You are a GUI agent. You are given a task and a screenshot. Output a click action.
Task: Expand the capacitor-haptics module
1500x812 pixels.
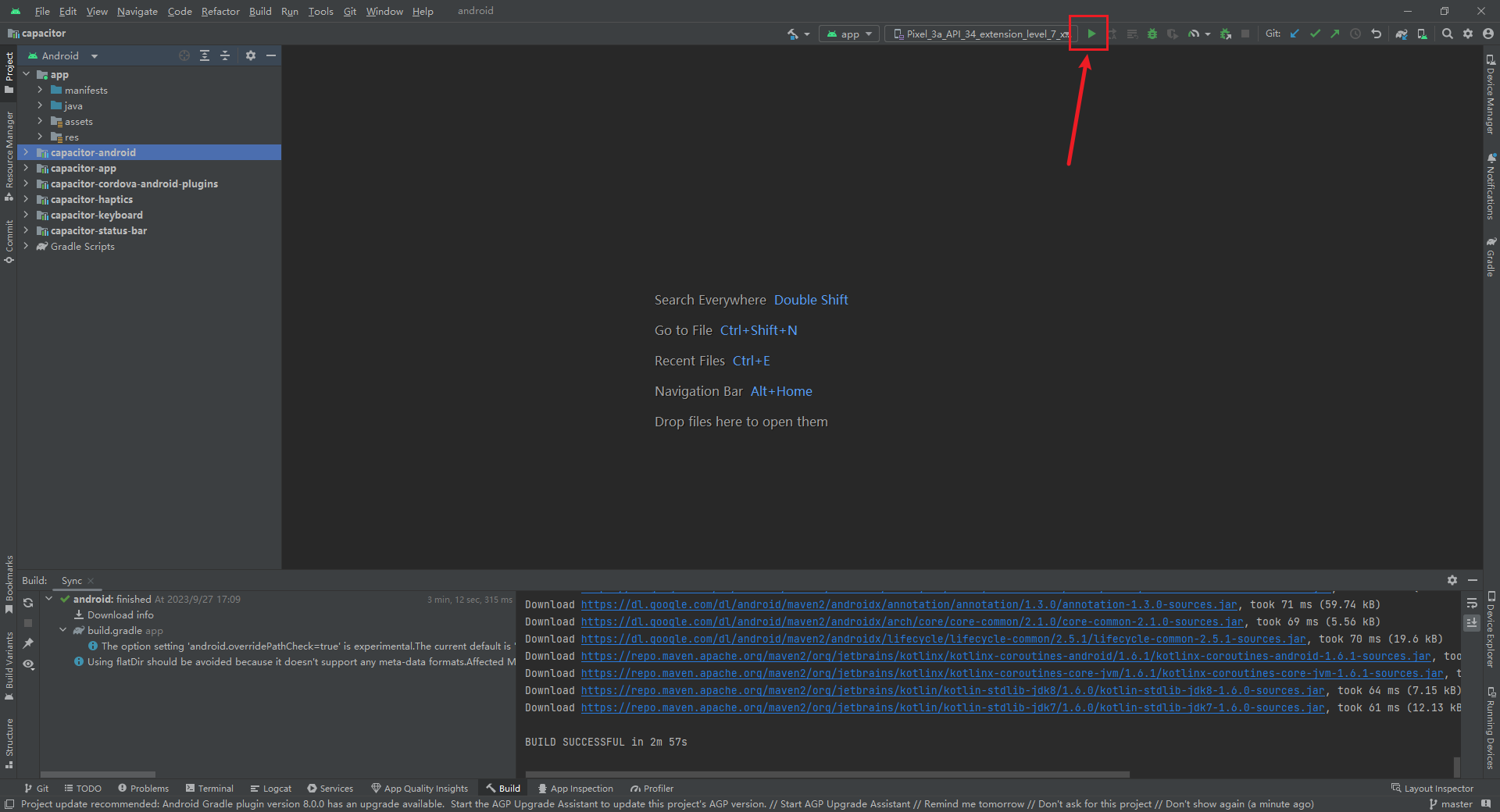tap(27, 199)
